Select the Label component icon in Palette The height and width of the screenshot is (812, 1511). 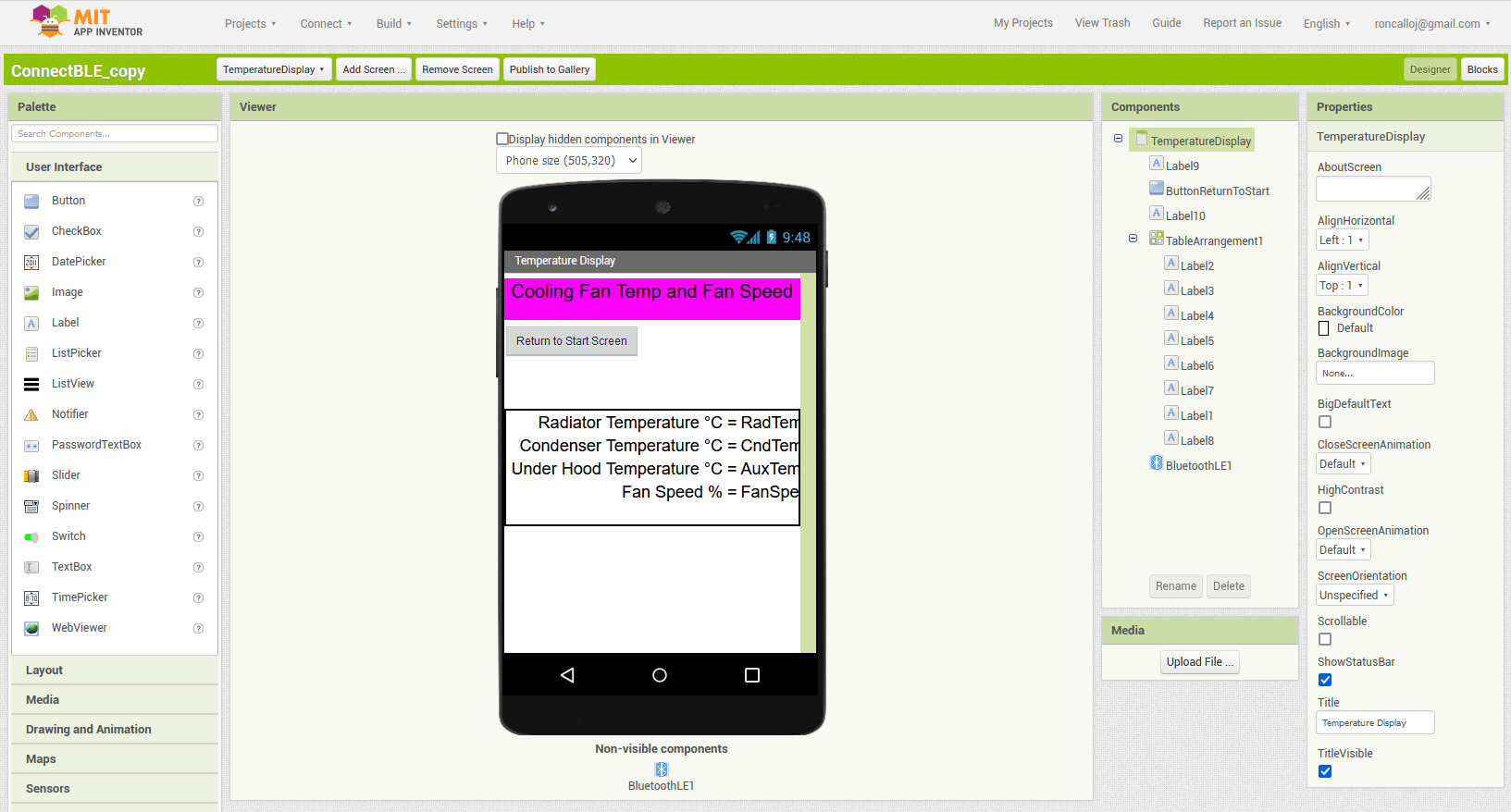point(31,323)
